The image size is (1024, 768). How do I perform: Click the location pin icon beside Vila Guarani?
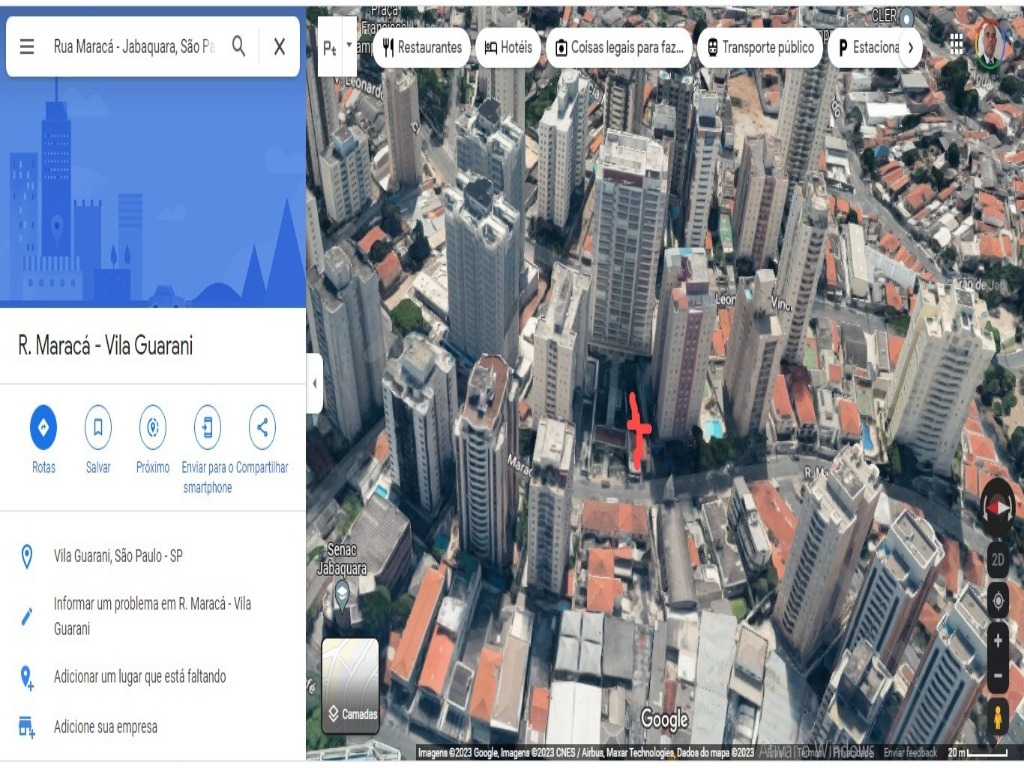pos(27,556)
